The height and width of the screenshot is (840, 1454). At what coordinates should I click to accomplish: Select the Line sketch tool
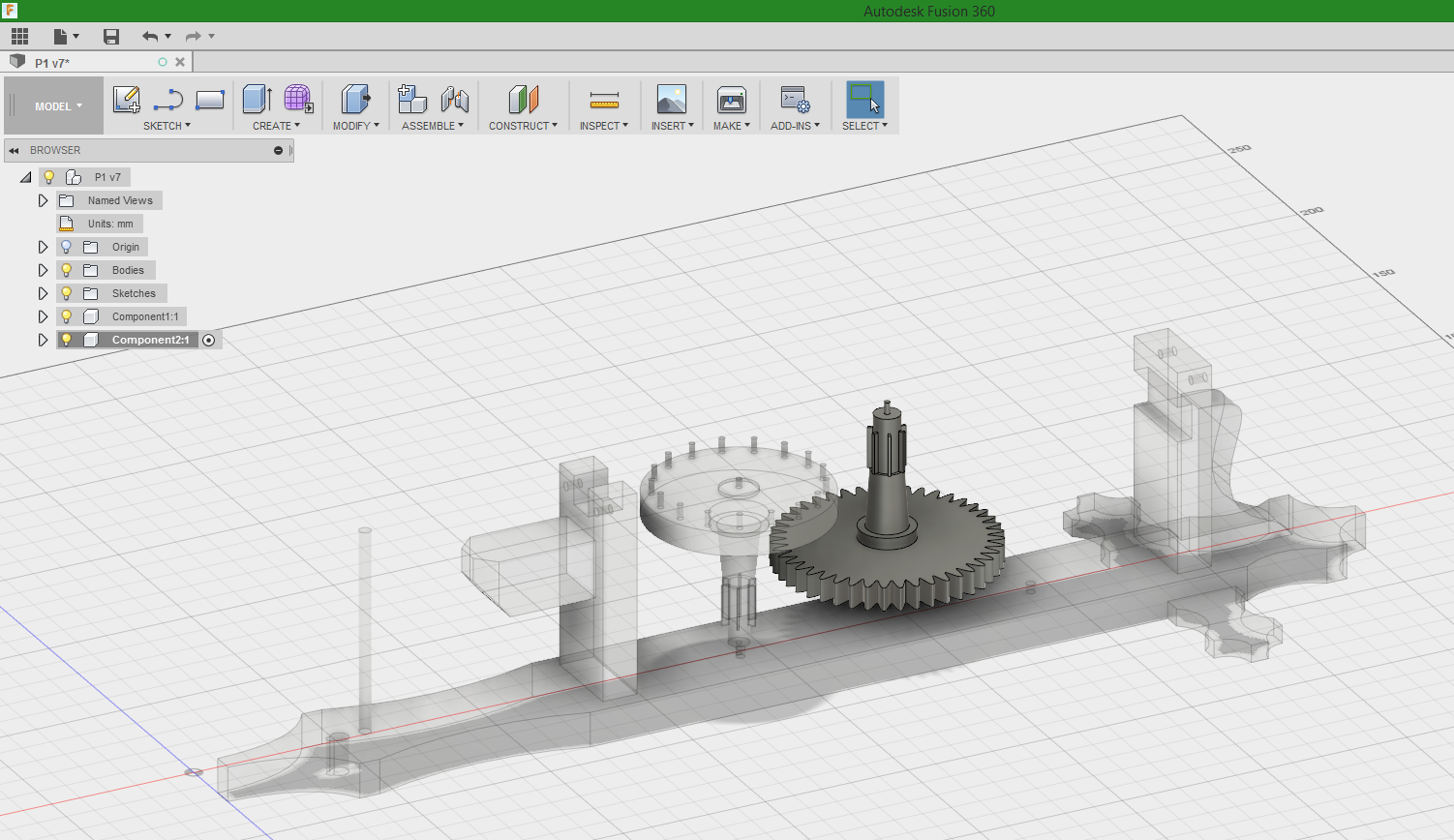[168, 100]
